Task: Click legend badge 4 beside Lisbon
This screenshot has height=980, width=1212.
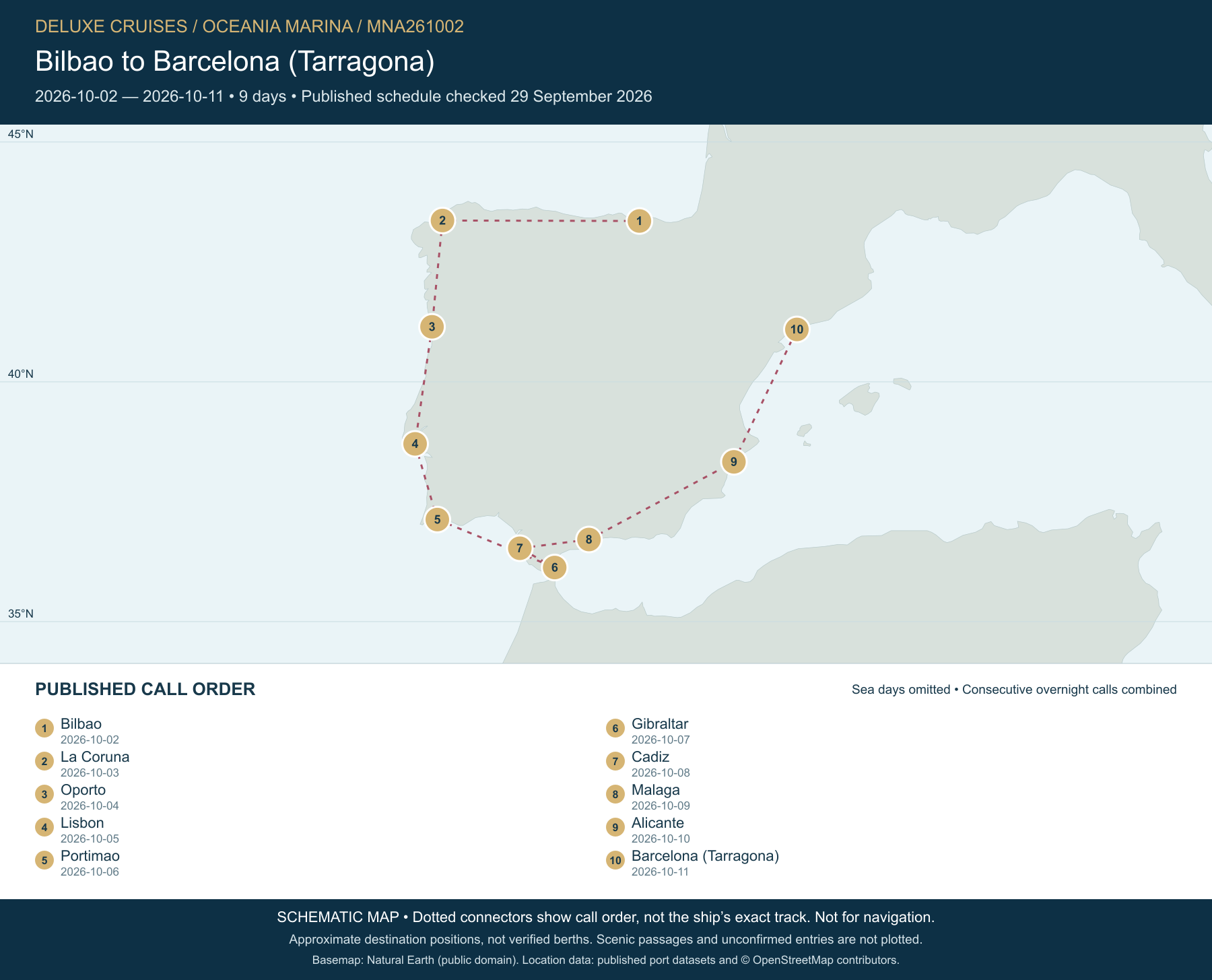Action: [44, 827]
